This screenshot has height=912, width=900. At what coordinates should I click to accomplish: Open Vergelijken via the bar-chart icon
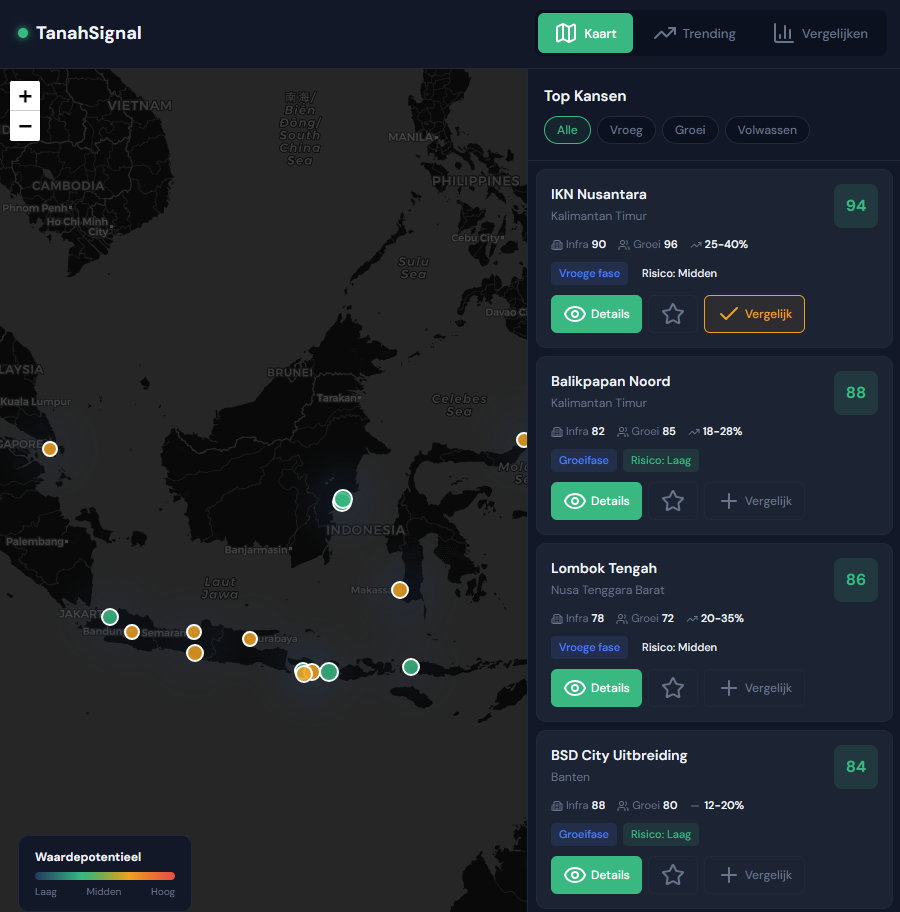(x=784, y=33)
